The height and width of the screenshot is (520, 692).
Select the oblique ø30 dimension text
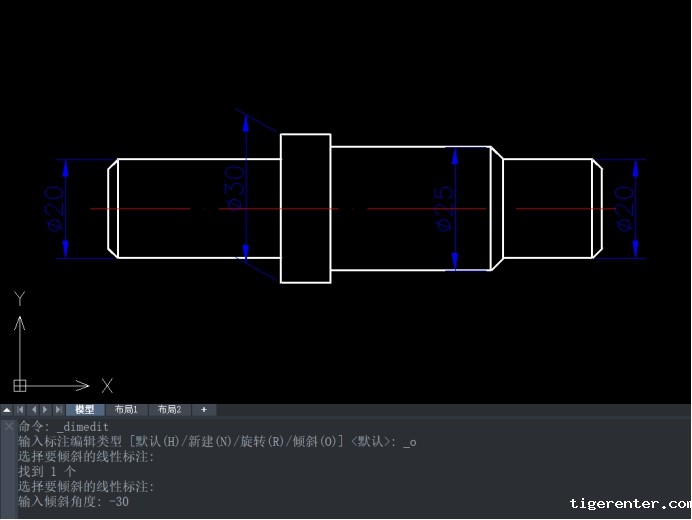tap(235, 187)
